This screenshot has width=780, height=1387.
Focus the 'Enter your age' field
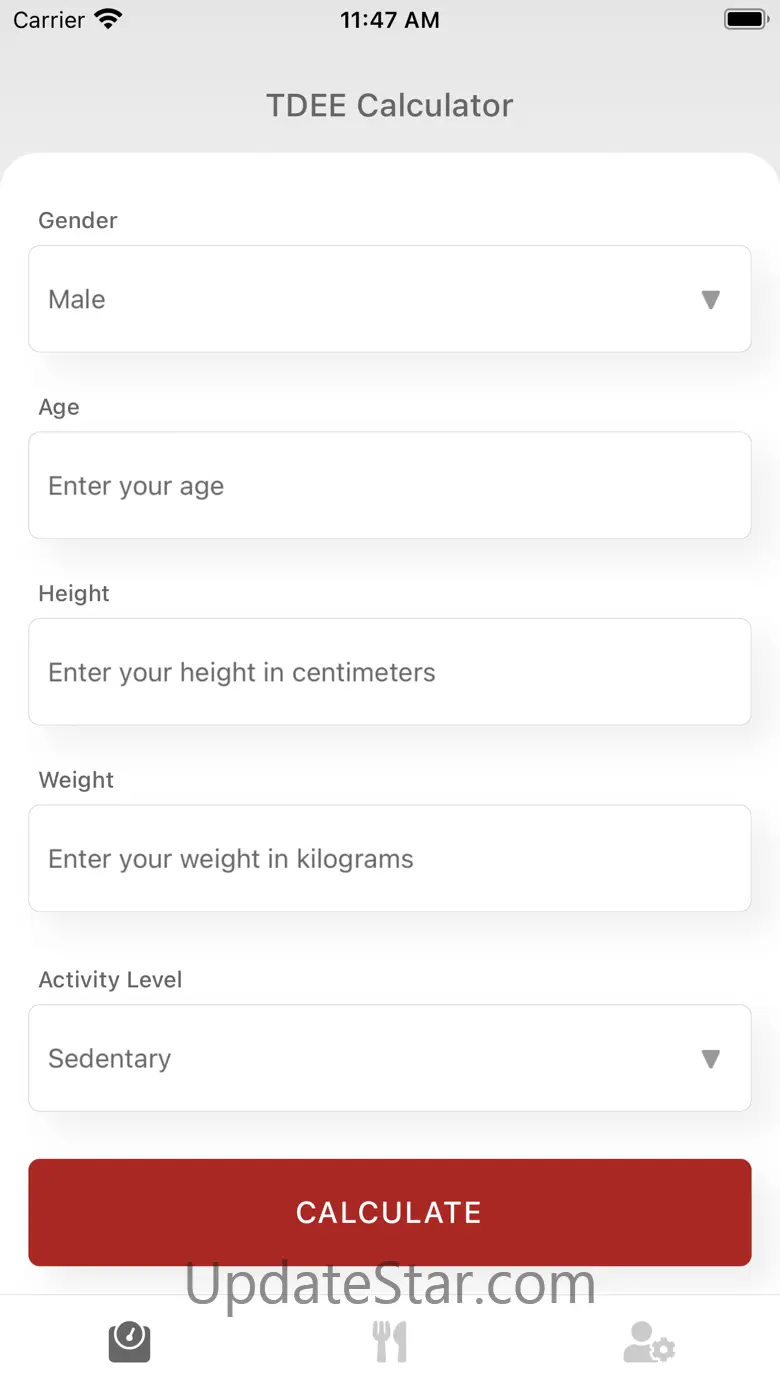(390, 486)
